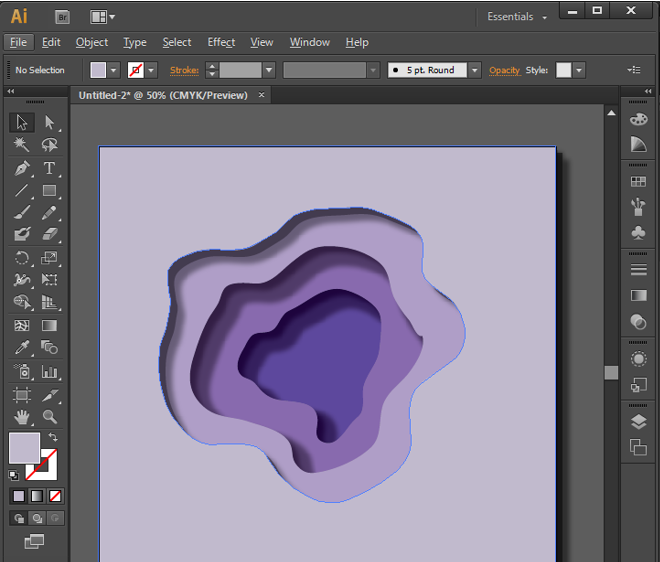The image size is (660, 562).
Task: Select the Eyedropper tool
Action: coord(22,348)
